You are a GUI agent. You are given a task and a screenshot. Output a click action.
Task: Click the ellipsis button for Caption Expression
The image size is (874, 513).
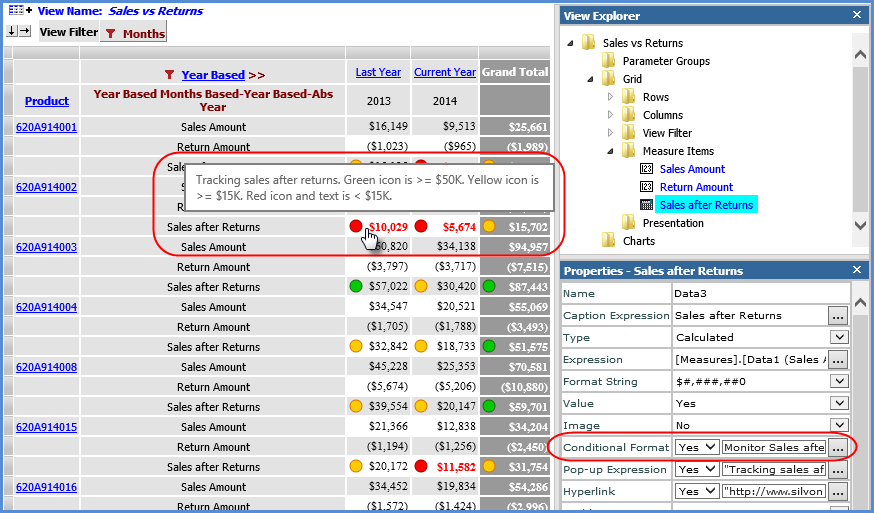(x=839, y=315)
